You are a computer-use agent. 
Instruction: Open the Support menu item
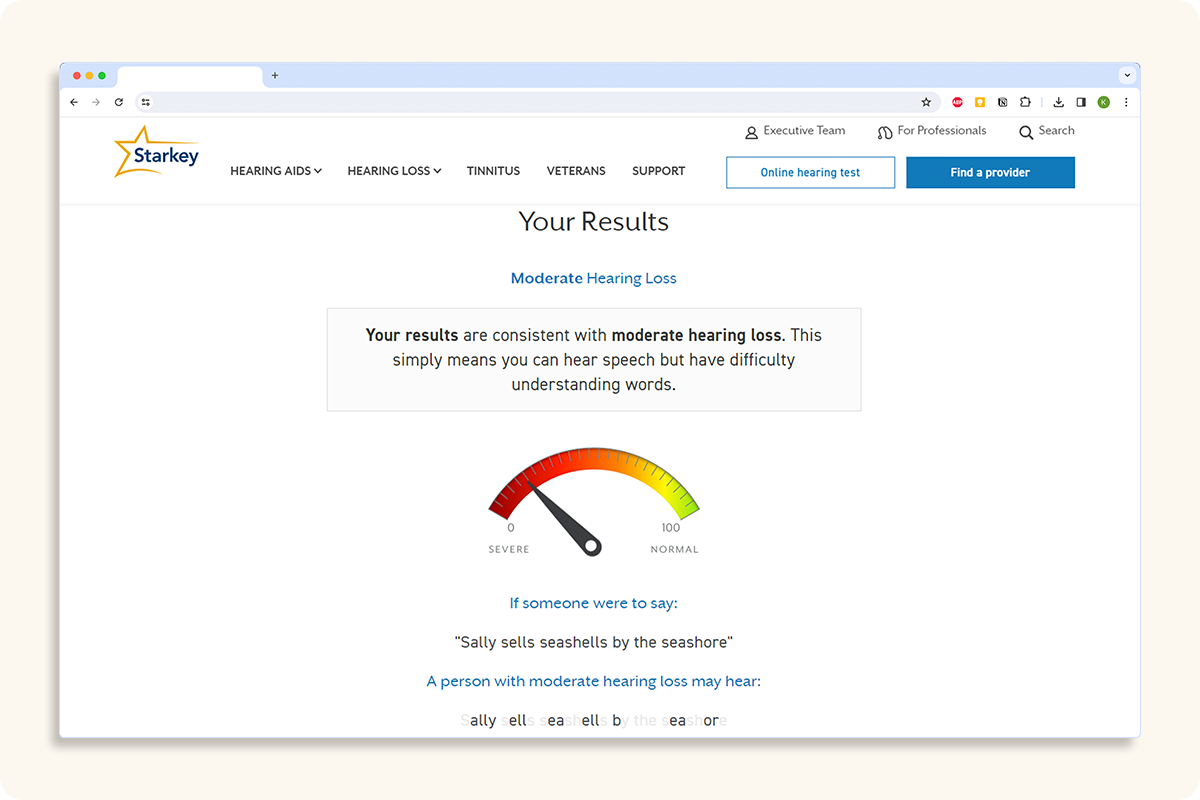pyautogui.click(x=658, y=171)
